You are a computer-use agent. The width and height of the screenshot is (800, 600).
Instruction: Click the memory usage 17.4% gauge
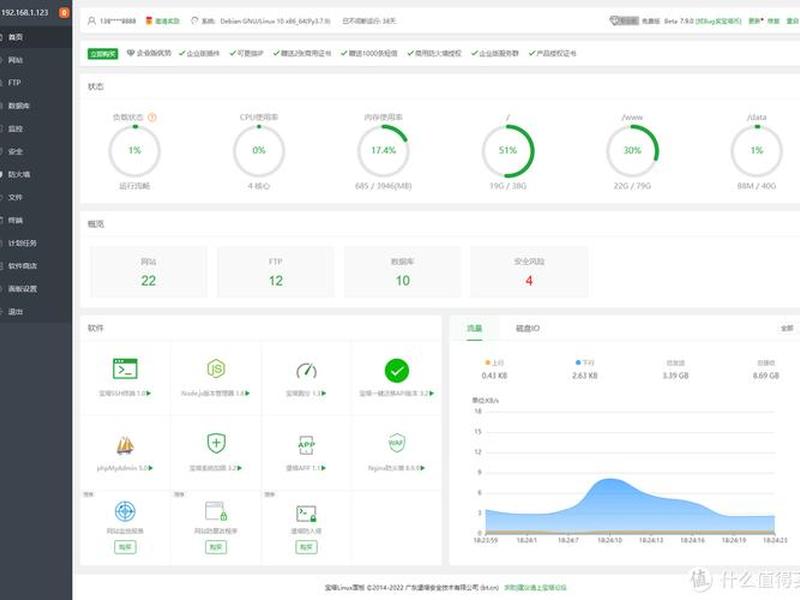383,151
